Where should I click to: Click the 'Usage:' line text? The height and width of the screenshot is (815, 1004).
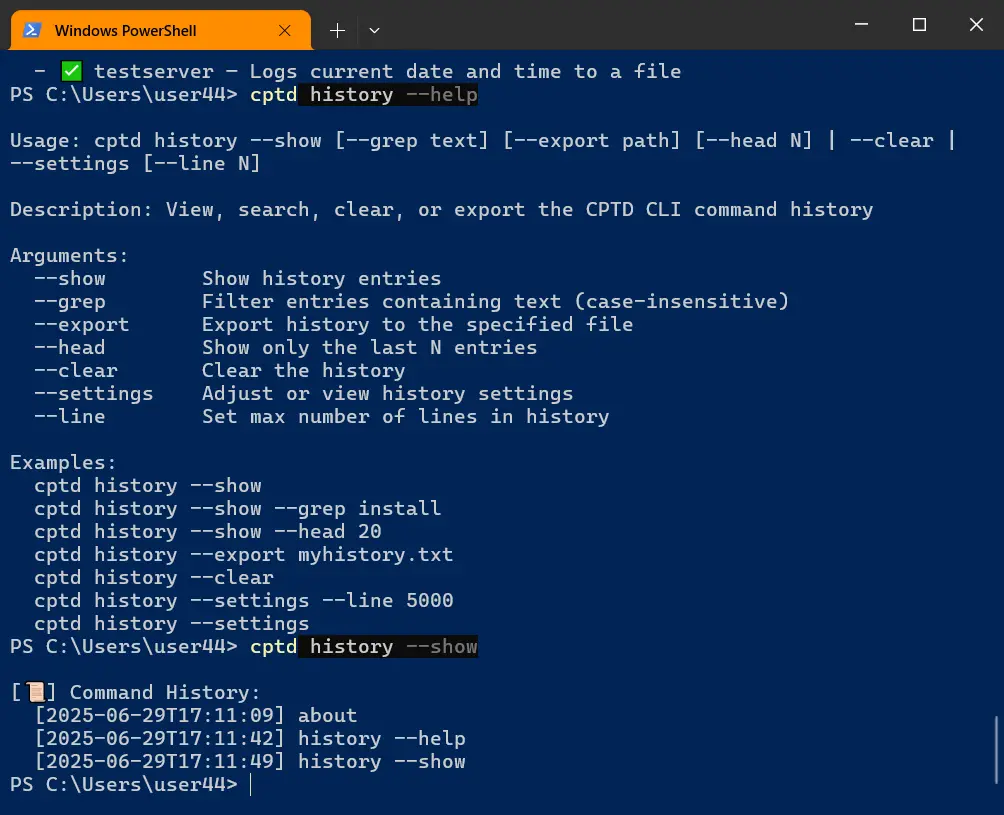tap(483, 152)
